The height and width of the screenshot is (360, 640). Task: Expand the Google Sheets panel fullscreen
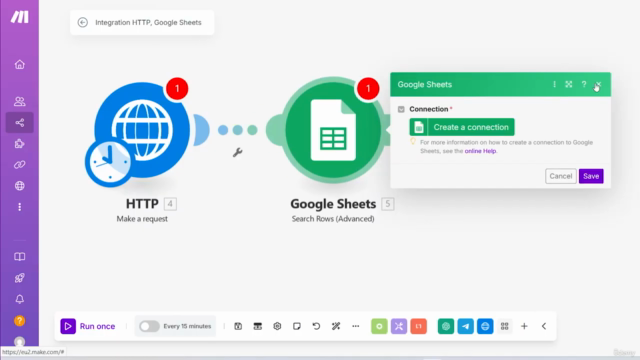point(569,84)
